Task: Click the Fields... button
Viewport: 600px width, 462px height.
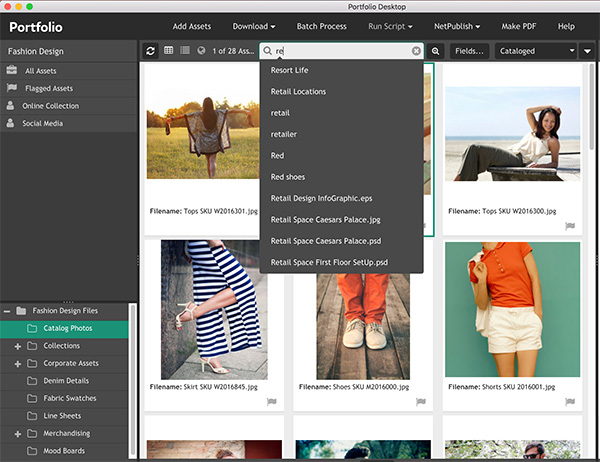Action: [x=469, y=51]
